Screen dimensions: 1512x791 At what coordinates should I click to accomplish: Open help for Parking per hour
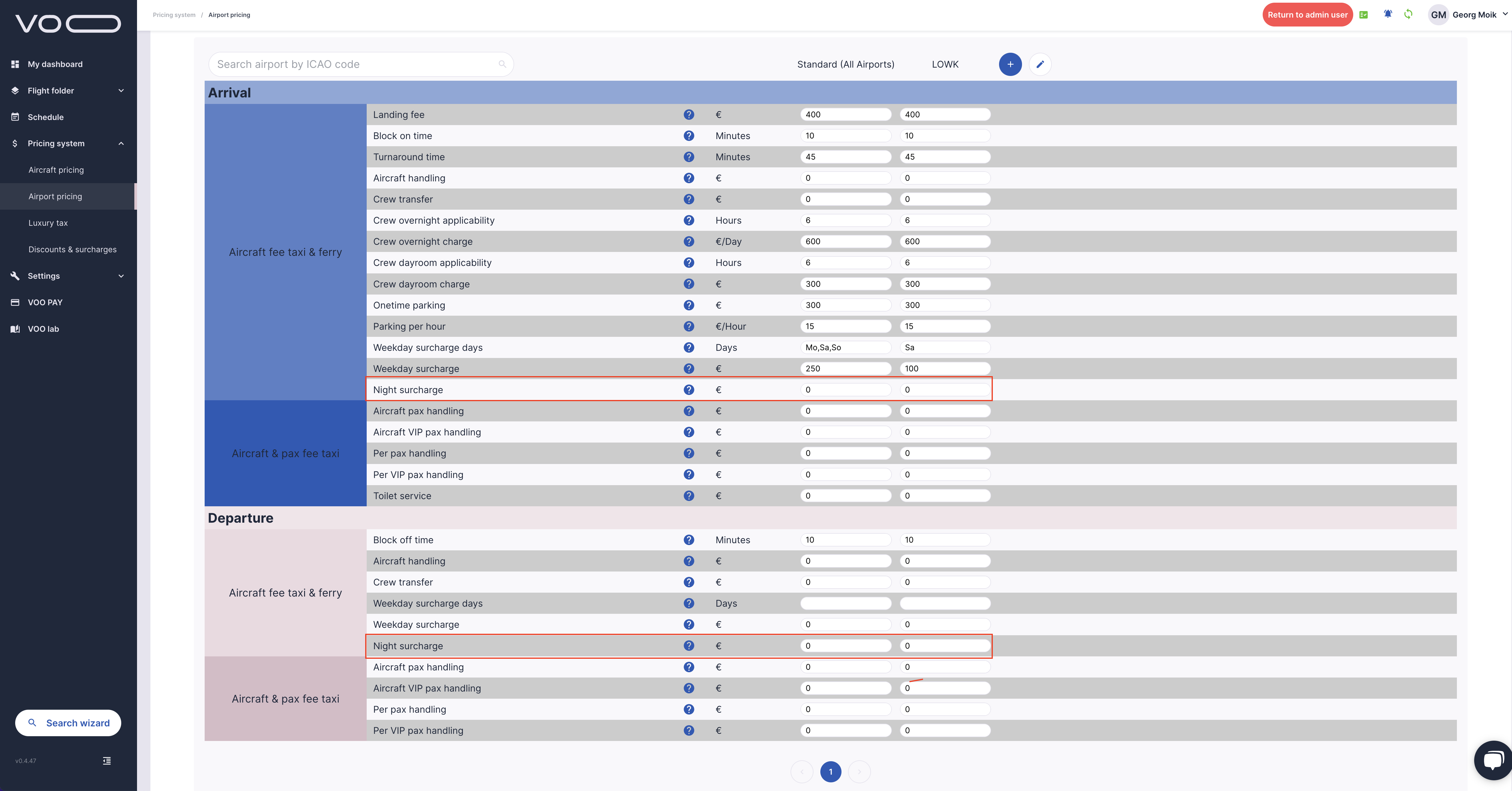tap(688, 326)
